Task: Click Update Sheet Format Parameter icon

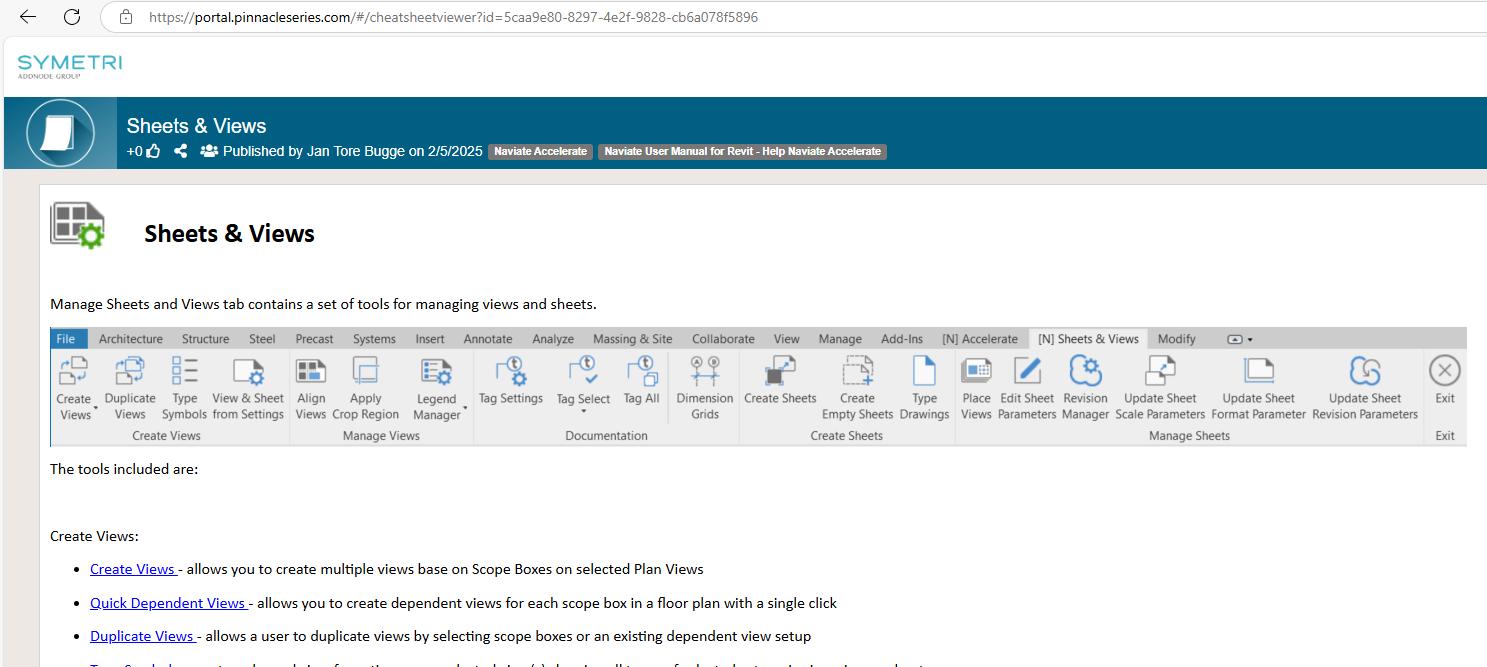Action: pyautogui.click(x=1258, y=372)
